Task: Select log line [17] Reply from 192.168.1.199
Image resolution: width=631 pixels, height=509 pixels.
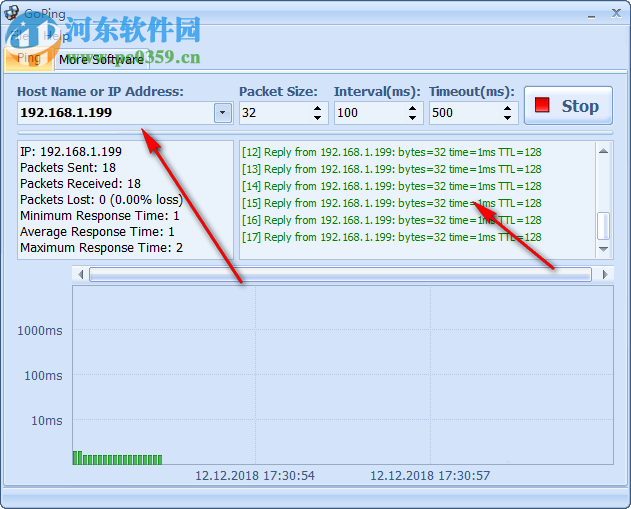Action: (x=392, y=237)
